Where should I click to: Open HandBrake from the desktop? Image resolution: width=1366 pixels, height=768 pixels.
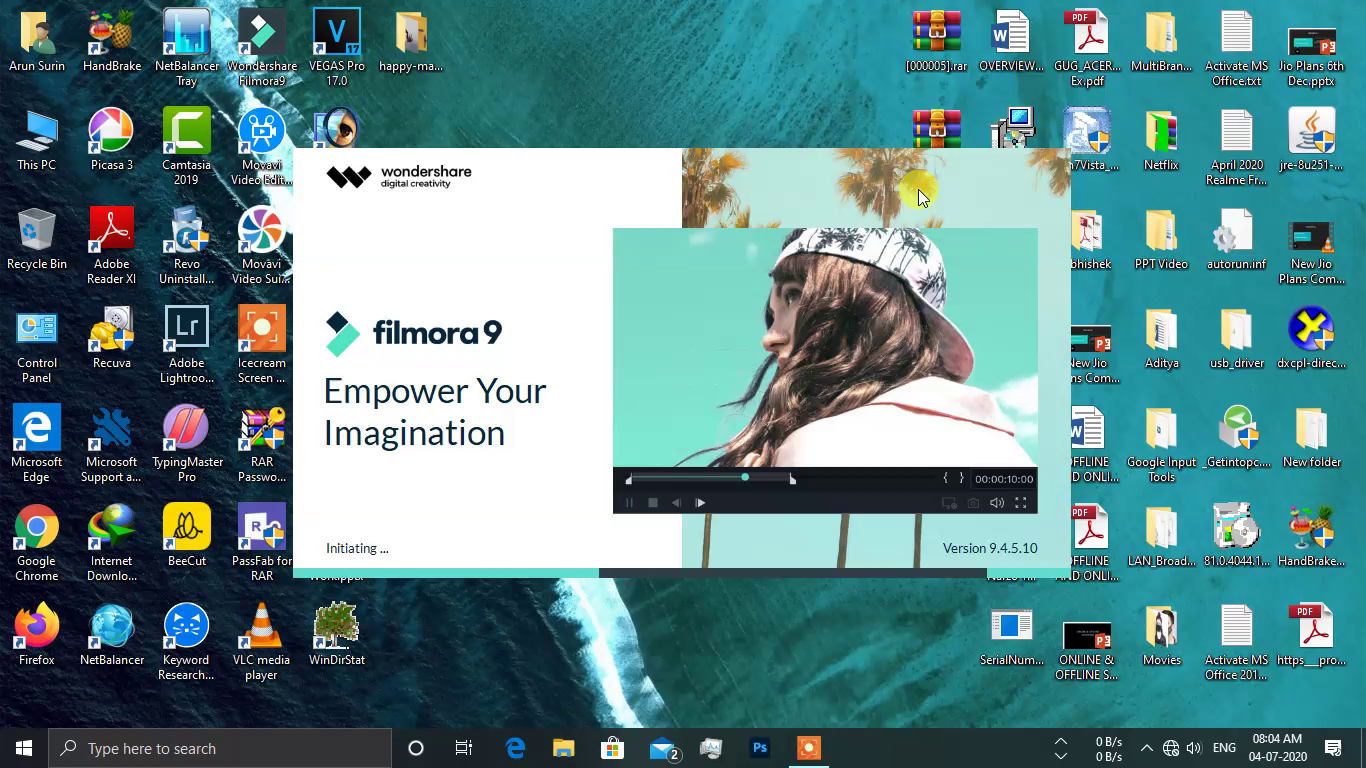click(x=111, y=30)
